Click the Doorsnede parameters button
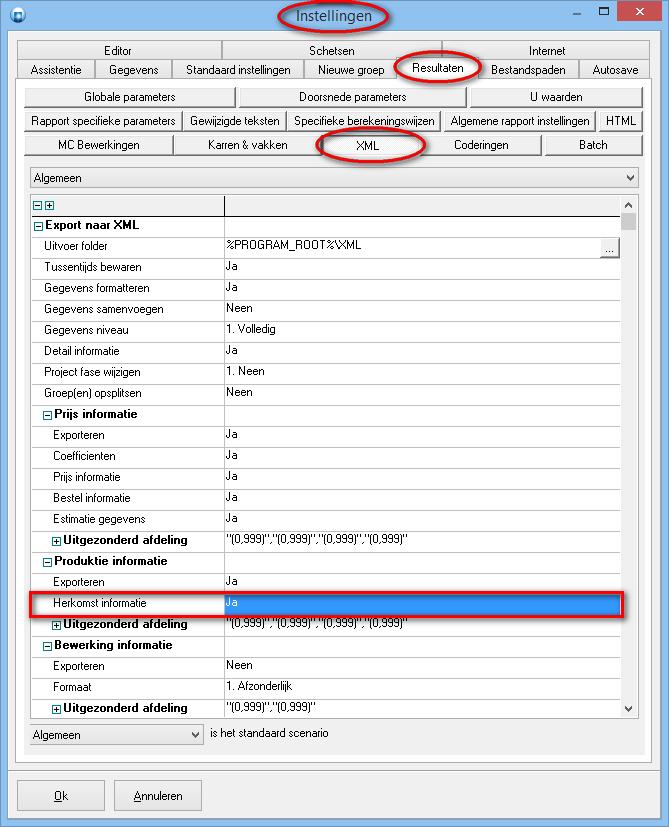This screenshot has width=669, height=827. pos(352,97)
